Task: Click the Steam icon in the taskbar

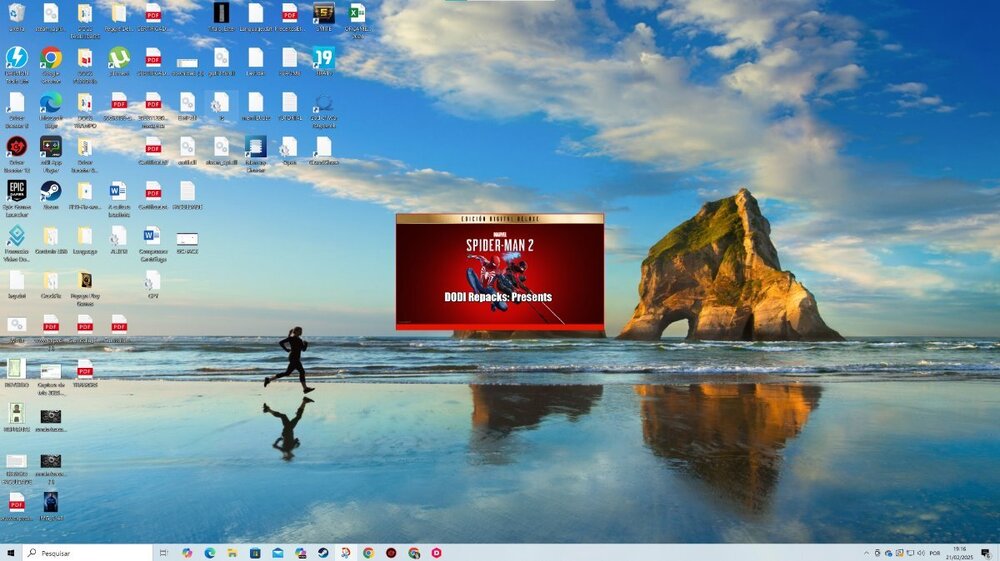Action: [323, 552]
